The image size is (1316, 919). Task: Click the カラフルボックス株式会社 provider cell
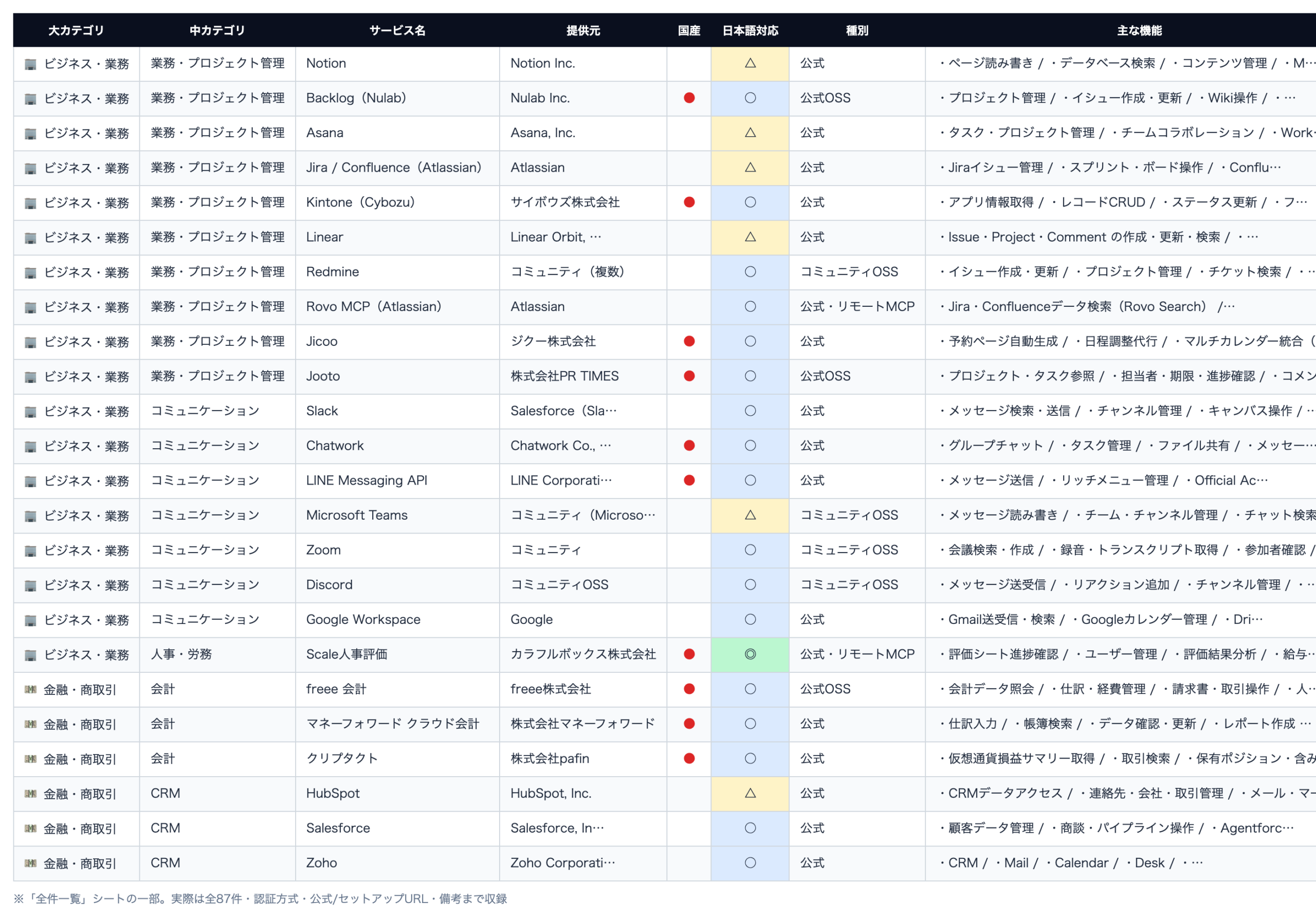[583, 655]
